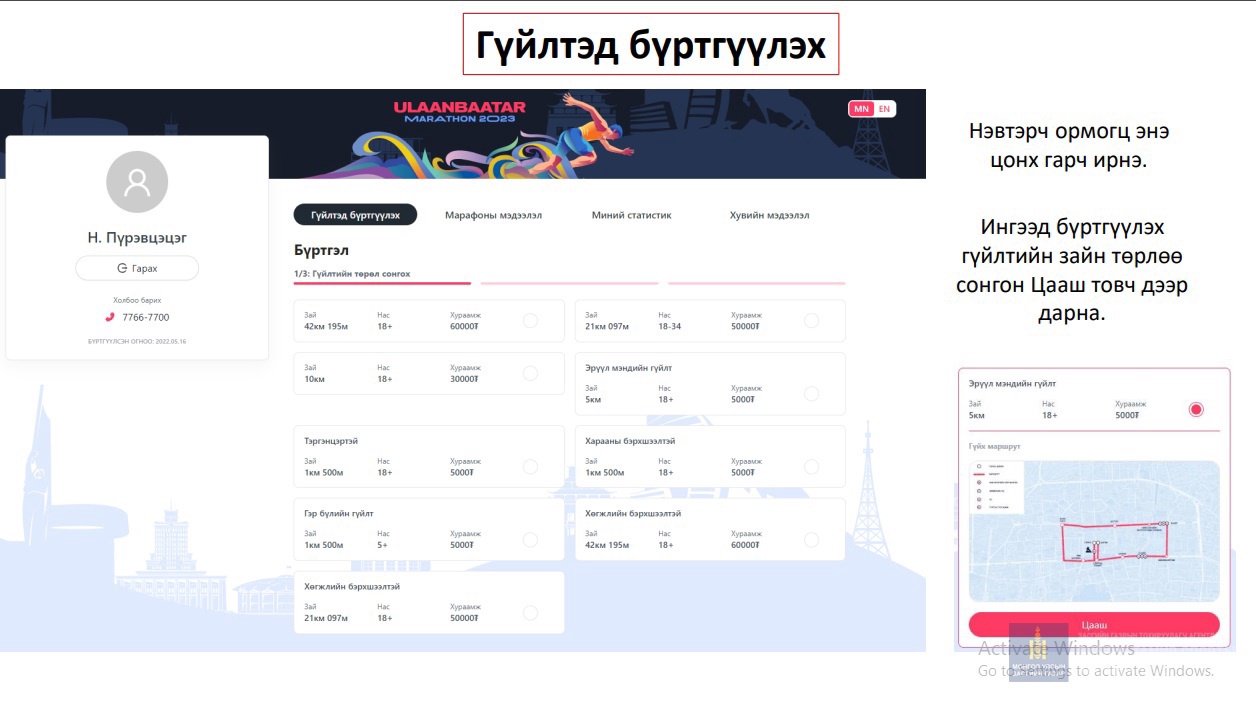Choose the 10км 30000₮ race radio button
The height and width of the screenshot is (707, 1256).
(530, 373)
